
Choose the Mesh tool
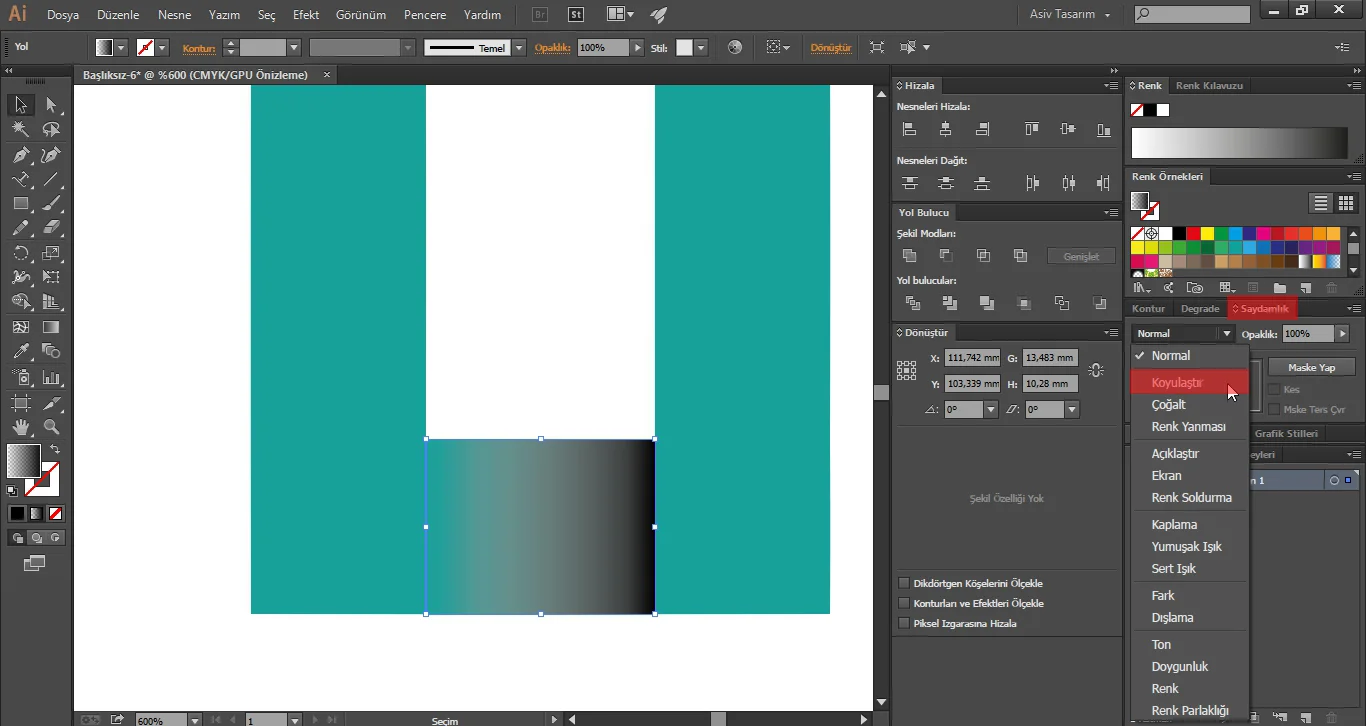tap(20, 327)
